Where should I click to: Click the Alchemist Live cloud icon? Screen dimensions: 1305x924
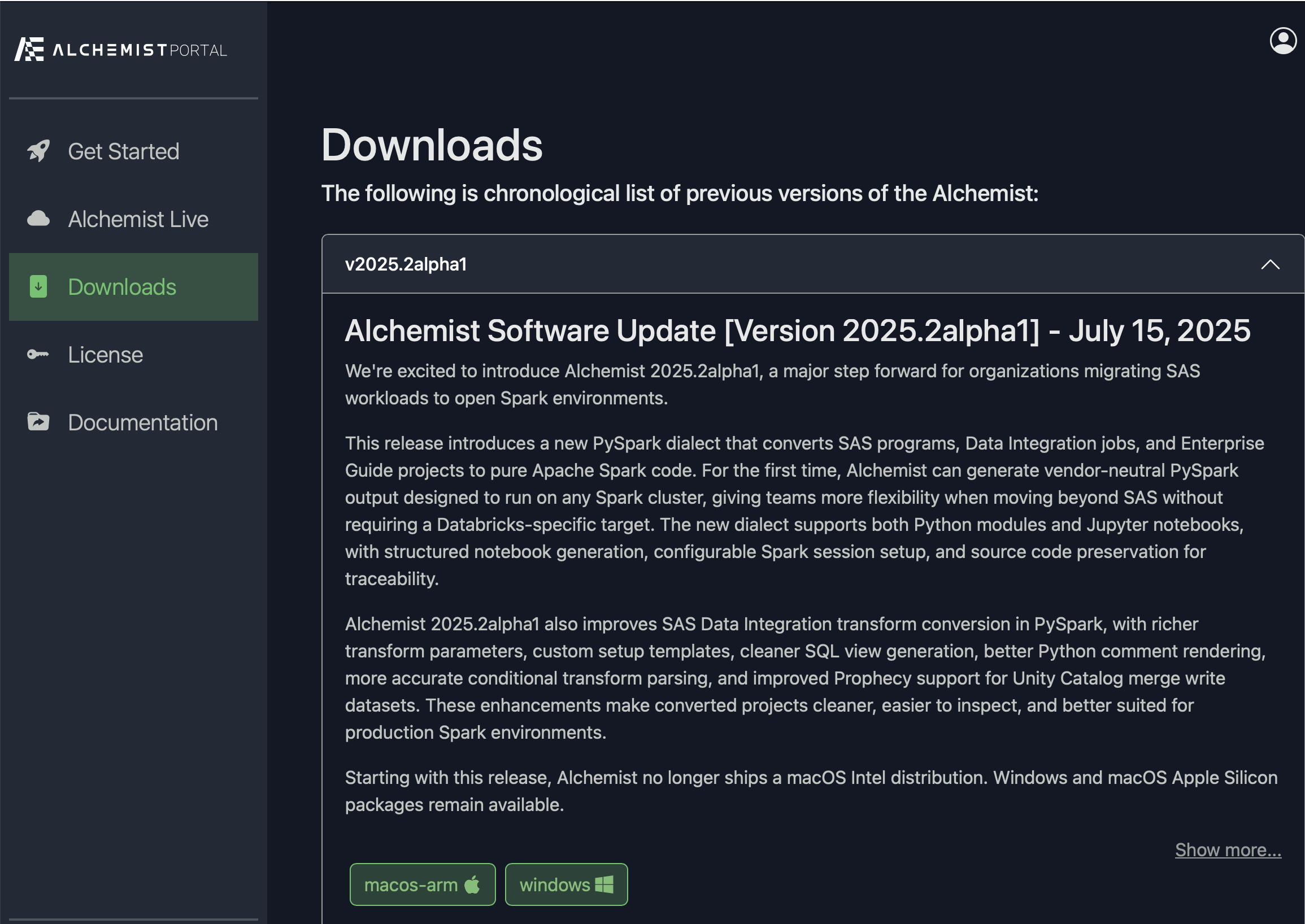coord(38,219)
